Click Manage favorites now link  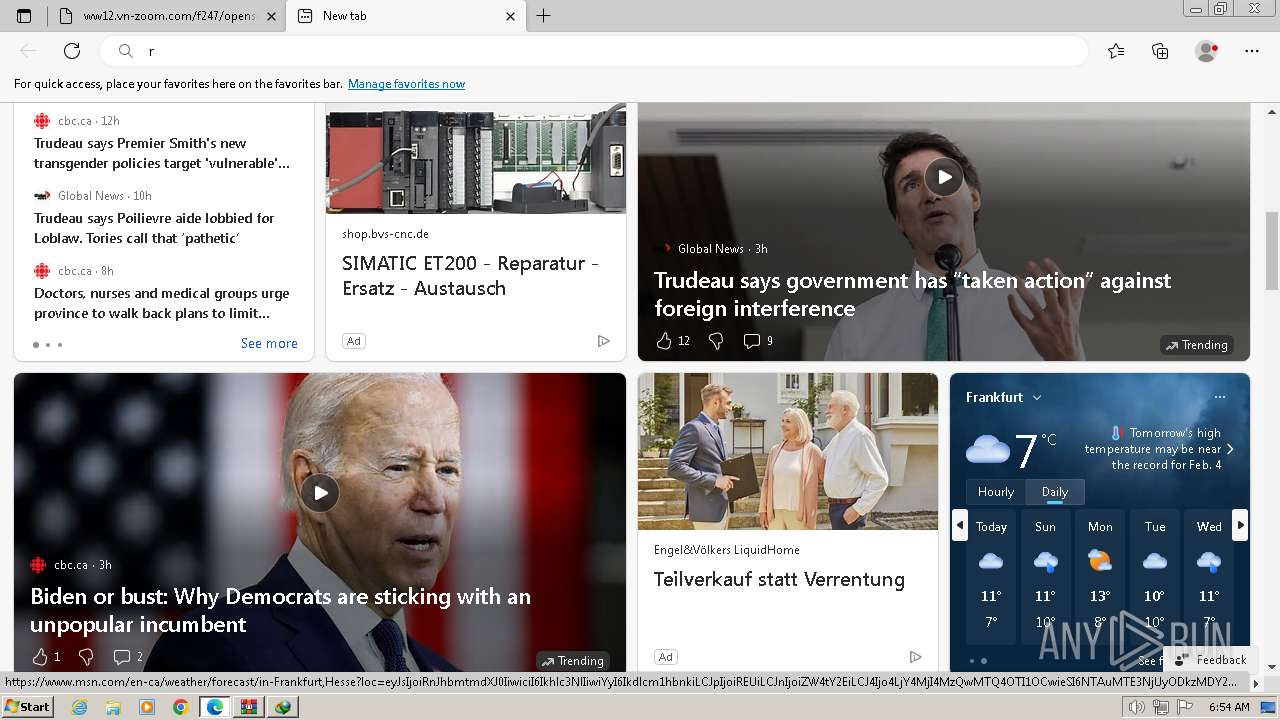[x=406, y=84]
